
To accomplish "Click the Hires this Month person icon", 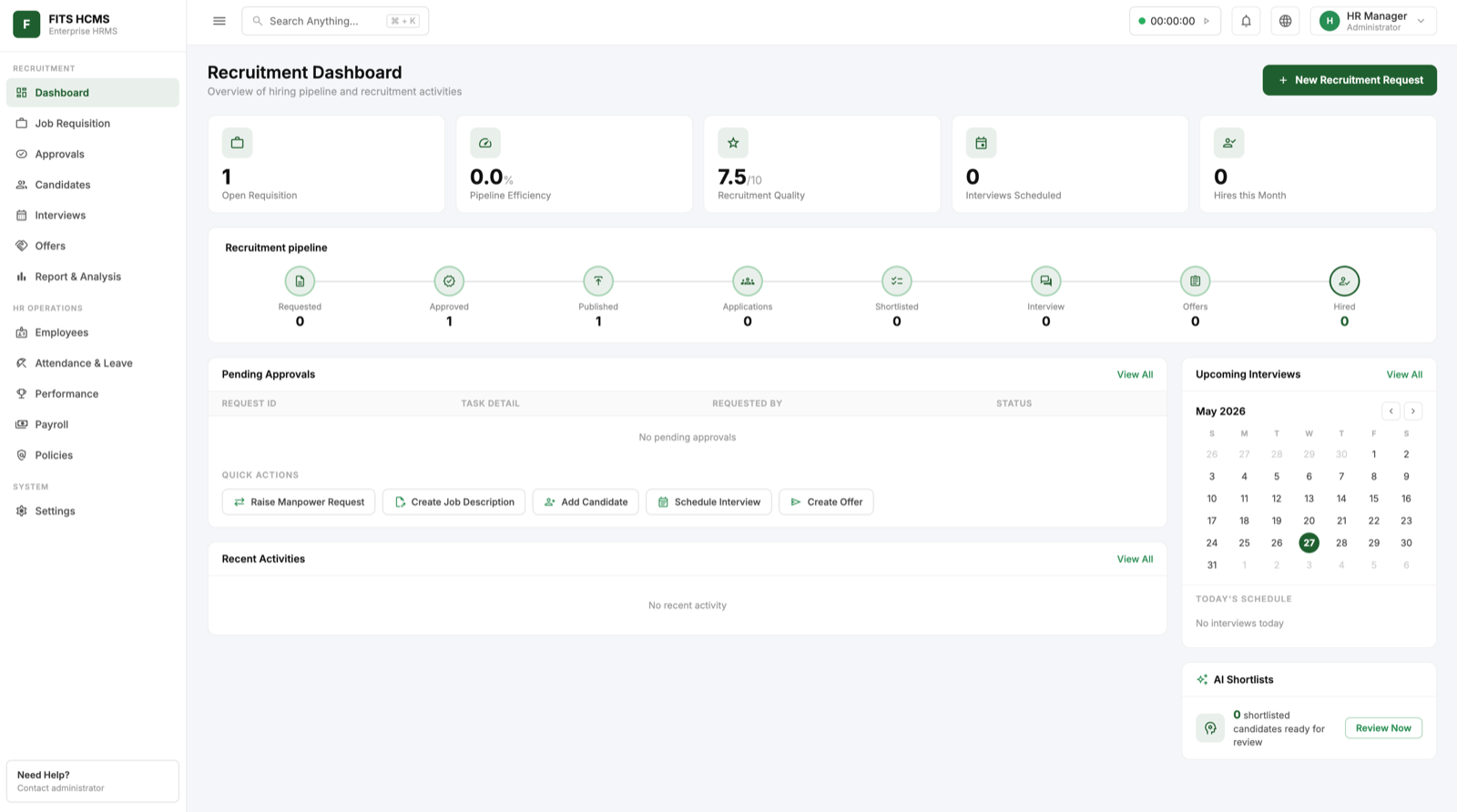I will click(x=1228, y=143).
